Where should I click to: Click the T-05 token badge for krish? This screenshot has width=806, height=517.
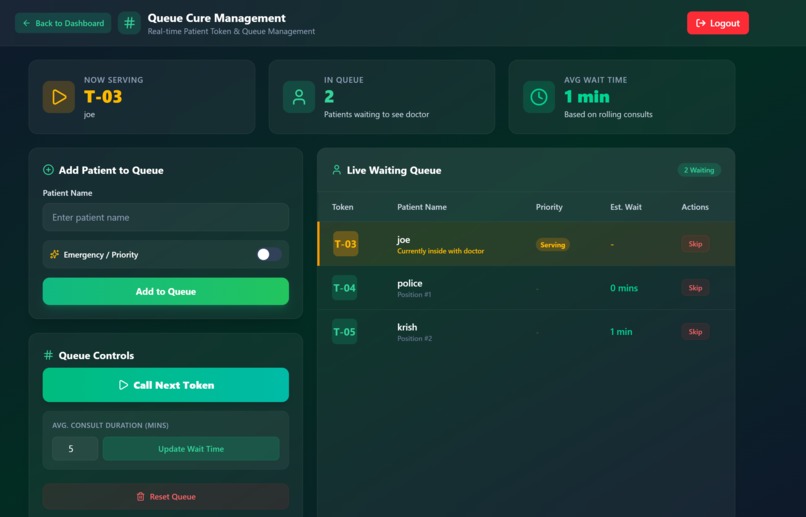(x=344, y=331)
